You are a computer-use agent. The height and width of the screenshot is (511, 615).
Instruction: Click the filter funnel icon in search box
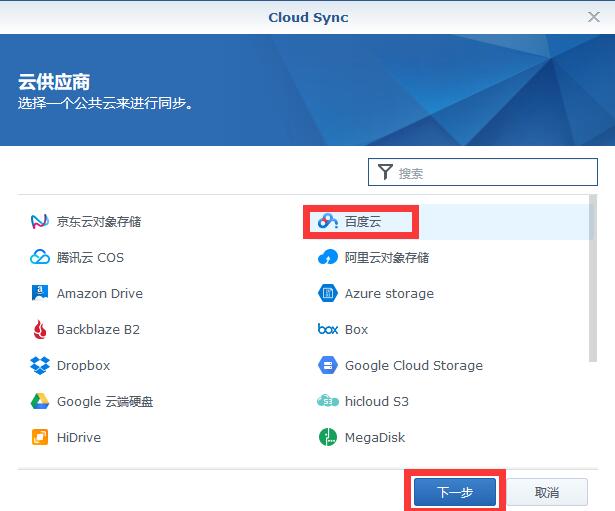pos(385,172)
